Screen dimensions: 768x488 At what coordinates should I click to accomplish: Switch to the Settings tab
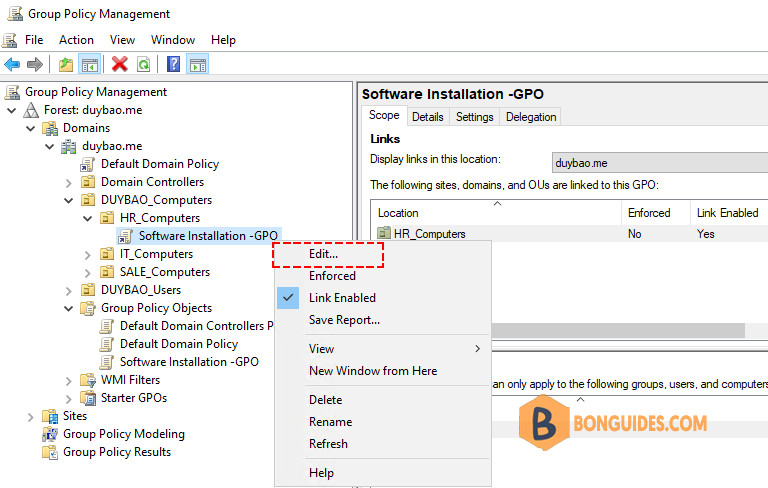pos(475,117)
